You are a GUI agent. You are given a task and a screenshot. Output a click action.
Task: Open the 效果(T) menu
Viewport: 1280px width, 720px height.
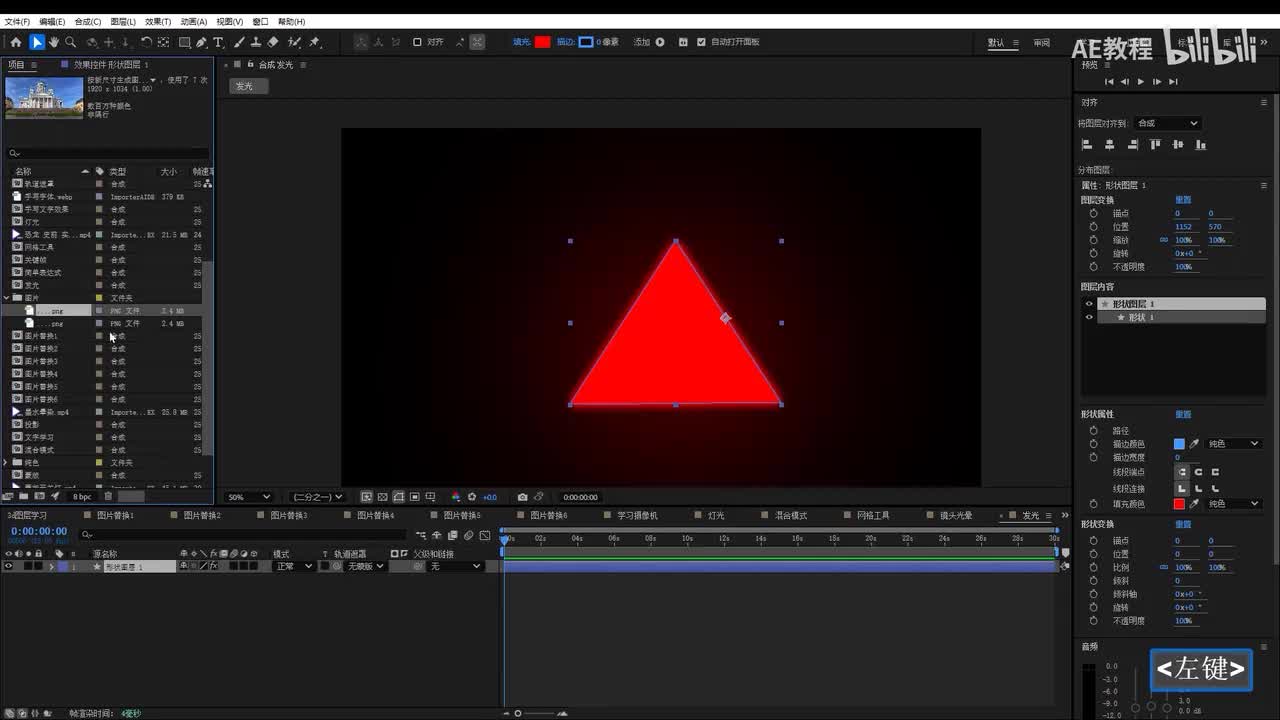click(158, 21)
